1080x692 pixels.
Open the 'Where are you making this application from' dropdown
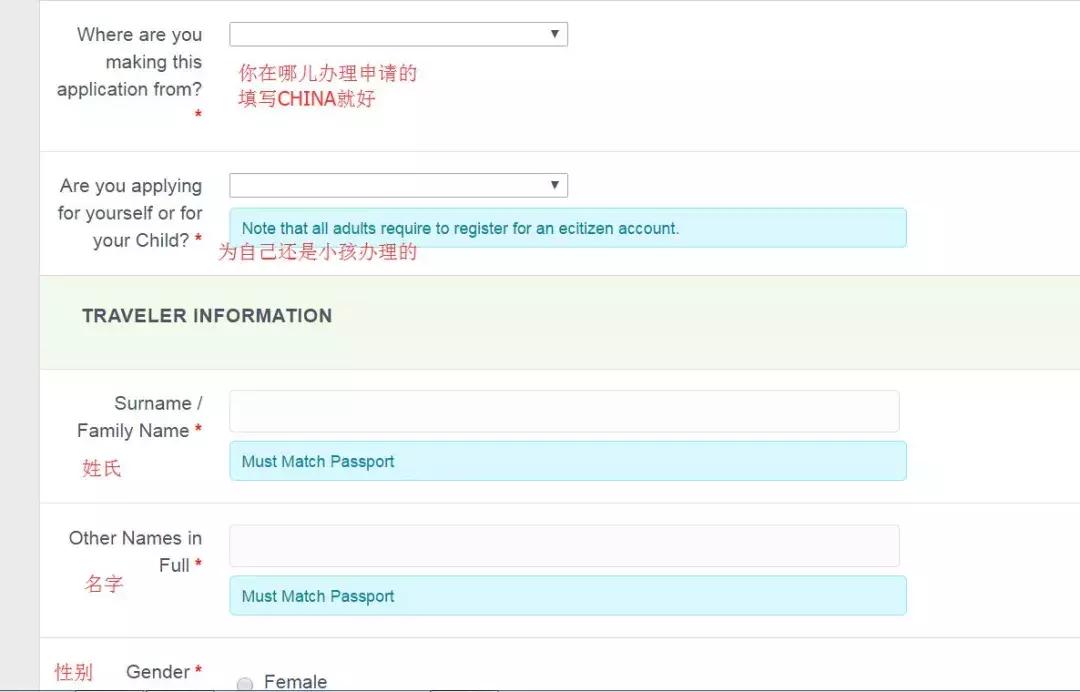398,34
